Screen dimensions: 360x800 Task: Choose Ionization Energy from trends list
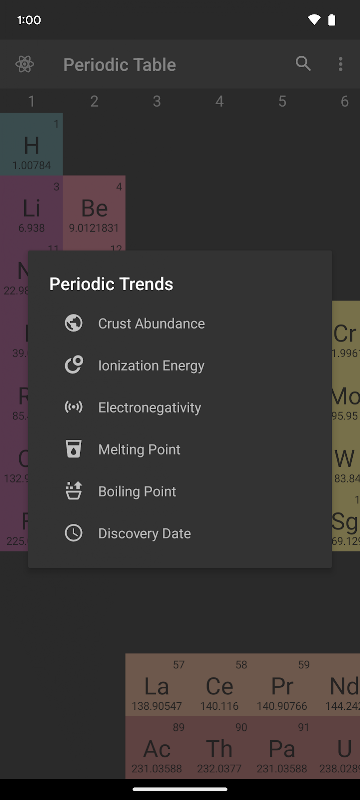click(179, 365)
